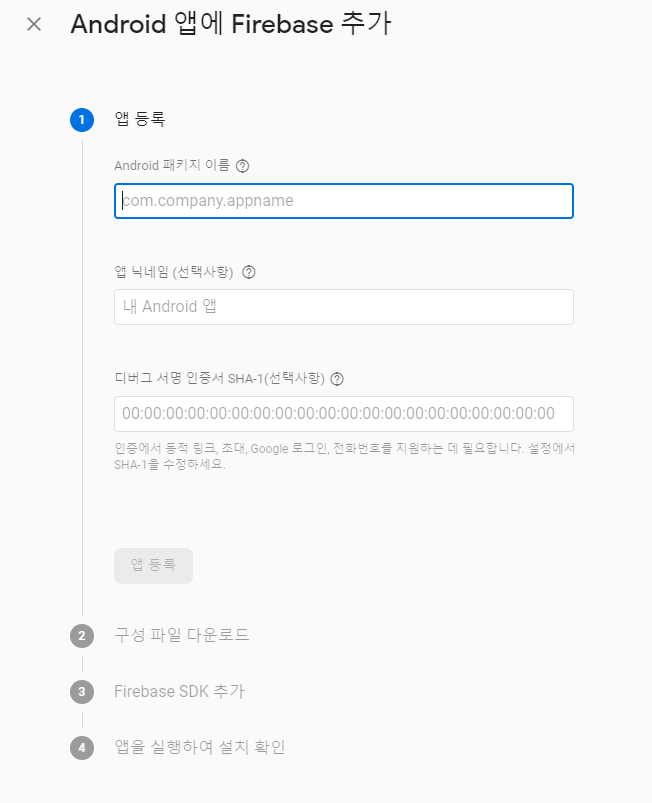This screenshot has height=803, width=652.
Task: Click the Android 패키지 이름 label
Action: pyautogui.click(x=172, y=165)
